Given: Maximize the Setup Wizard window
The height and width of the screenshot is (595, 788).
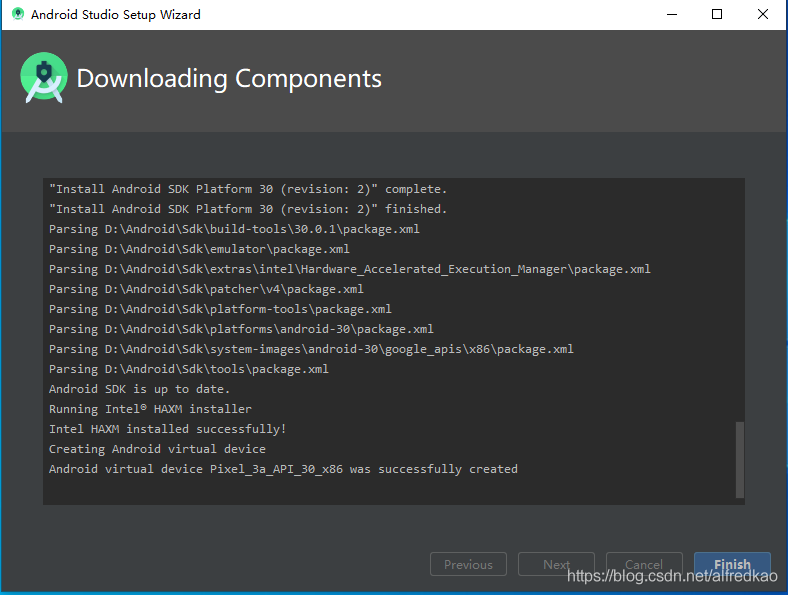Looking at the screenshot, I should pyautogui.click(x=717, y=15).
